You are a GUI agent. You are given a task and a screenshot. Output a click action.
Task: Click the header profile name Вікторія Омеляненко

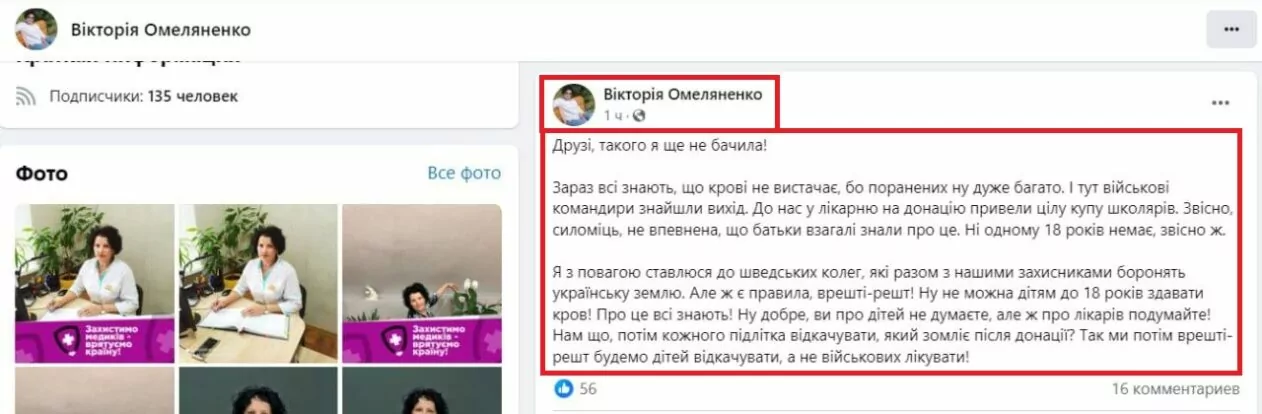pos(161,29)
